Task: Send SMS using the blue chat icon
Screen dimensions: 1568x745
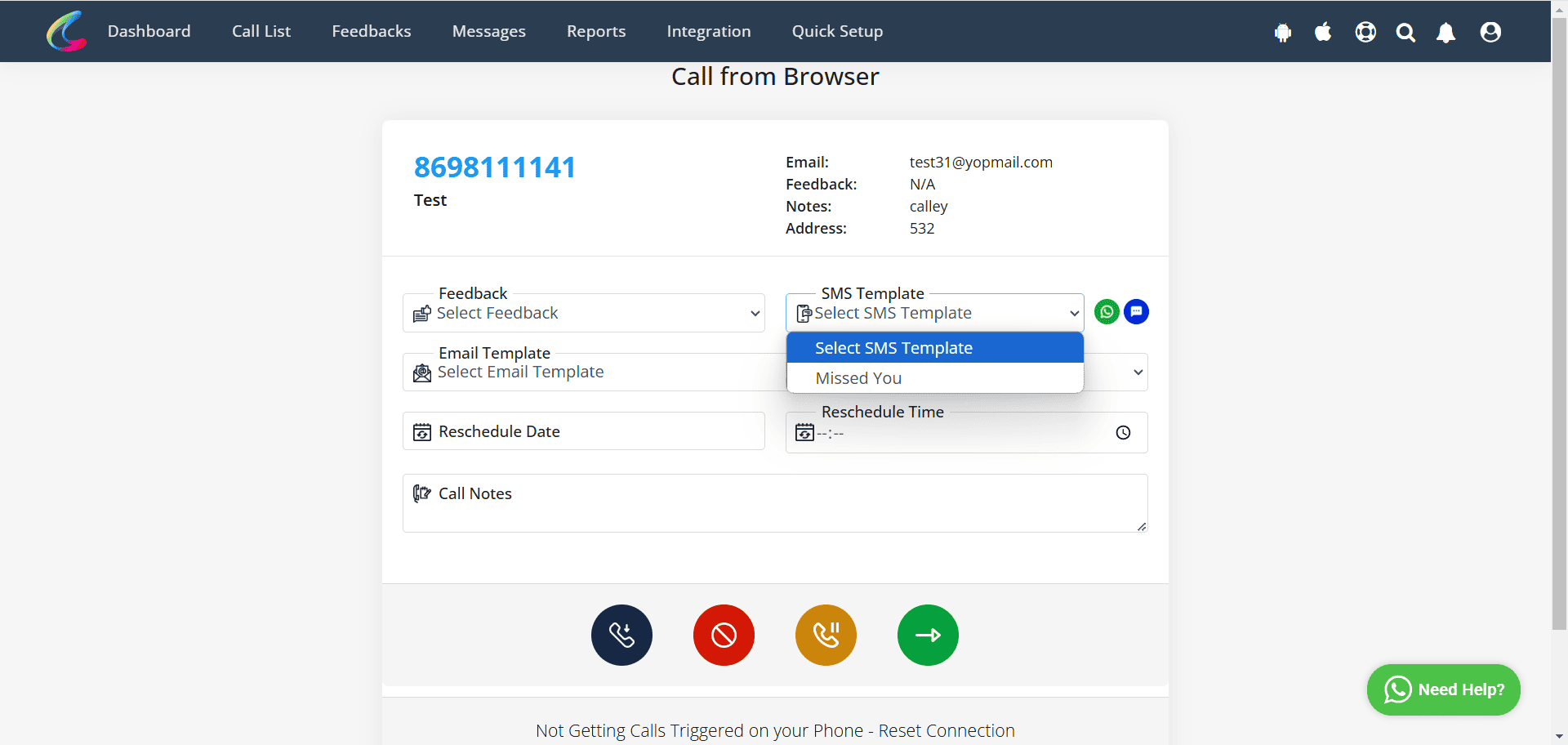Action: 1136,311
